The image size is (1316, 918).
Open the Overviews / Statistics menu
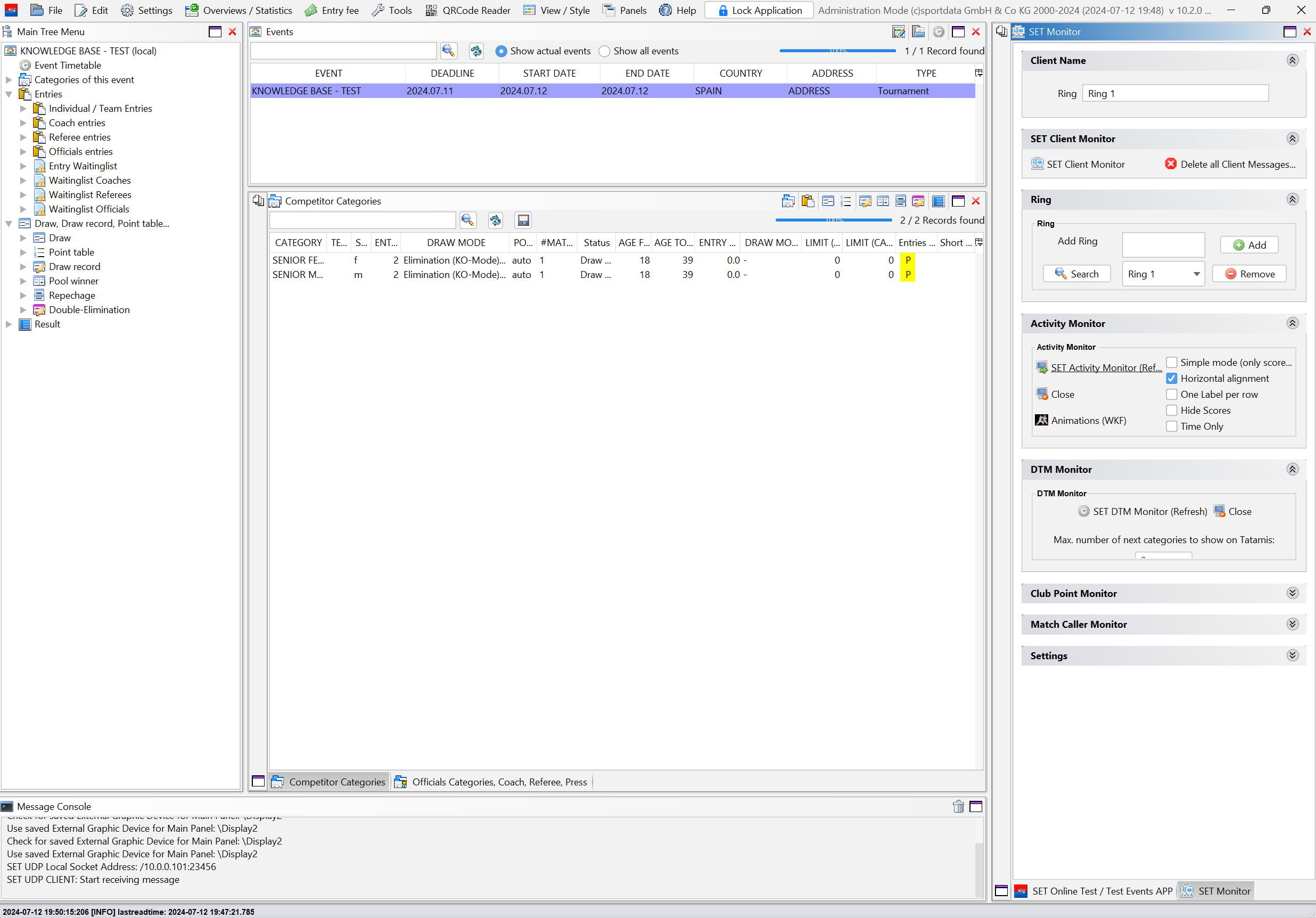(x=239, y=10)
